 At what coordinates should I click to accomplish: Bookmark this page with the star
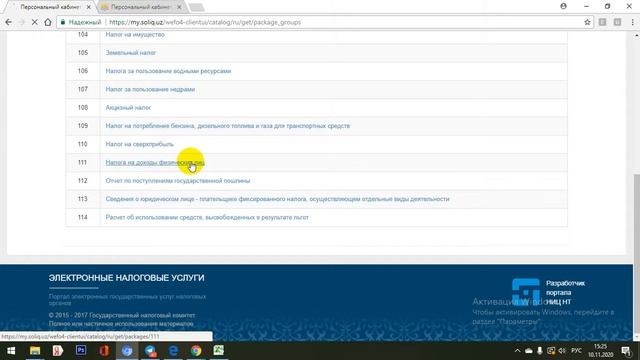587,22
